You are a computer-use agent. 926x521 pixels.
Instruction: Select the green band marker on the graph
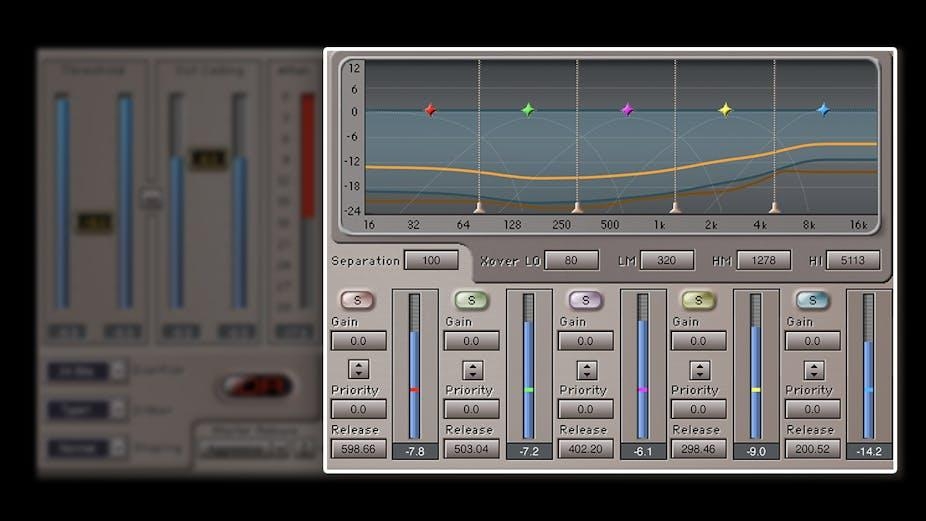(x=528, y=110)
